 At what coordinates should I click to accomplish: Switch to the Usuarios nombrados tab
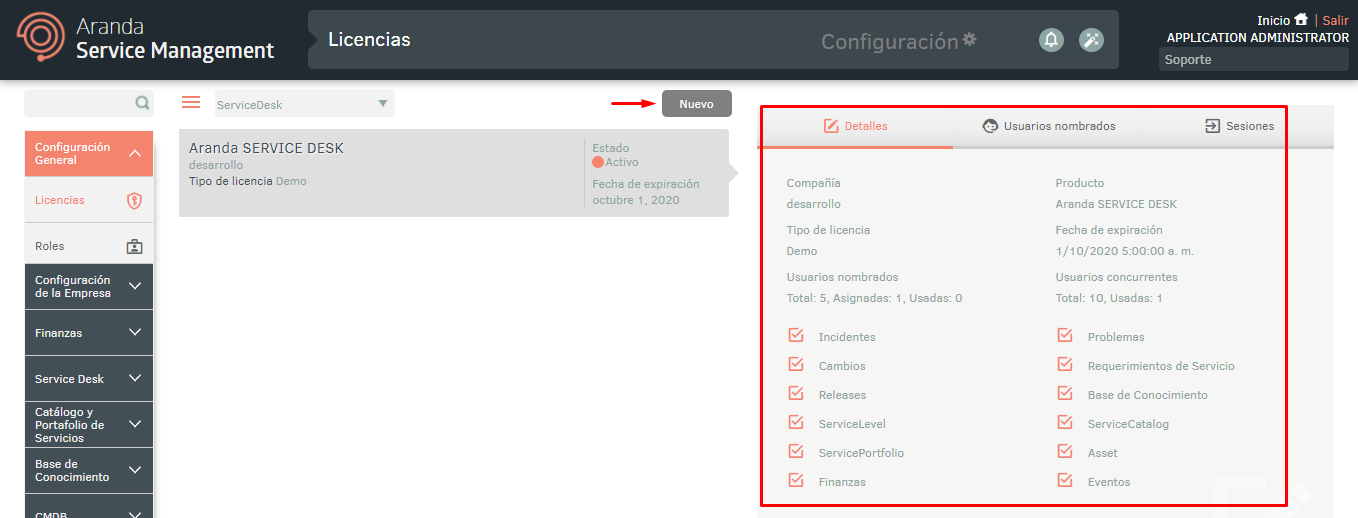(1049, 126)
